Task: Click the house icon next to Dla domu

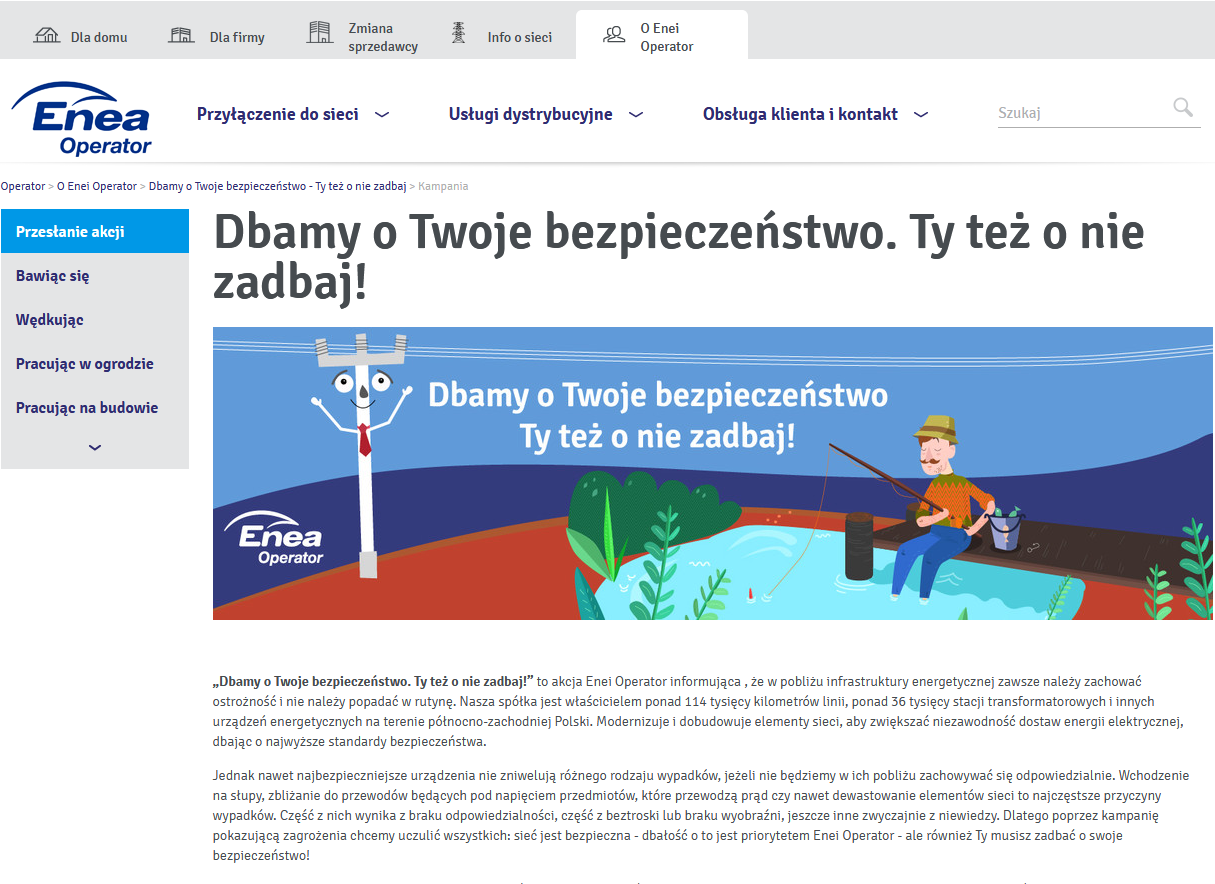Action: (47, 35)
